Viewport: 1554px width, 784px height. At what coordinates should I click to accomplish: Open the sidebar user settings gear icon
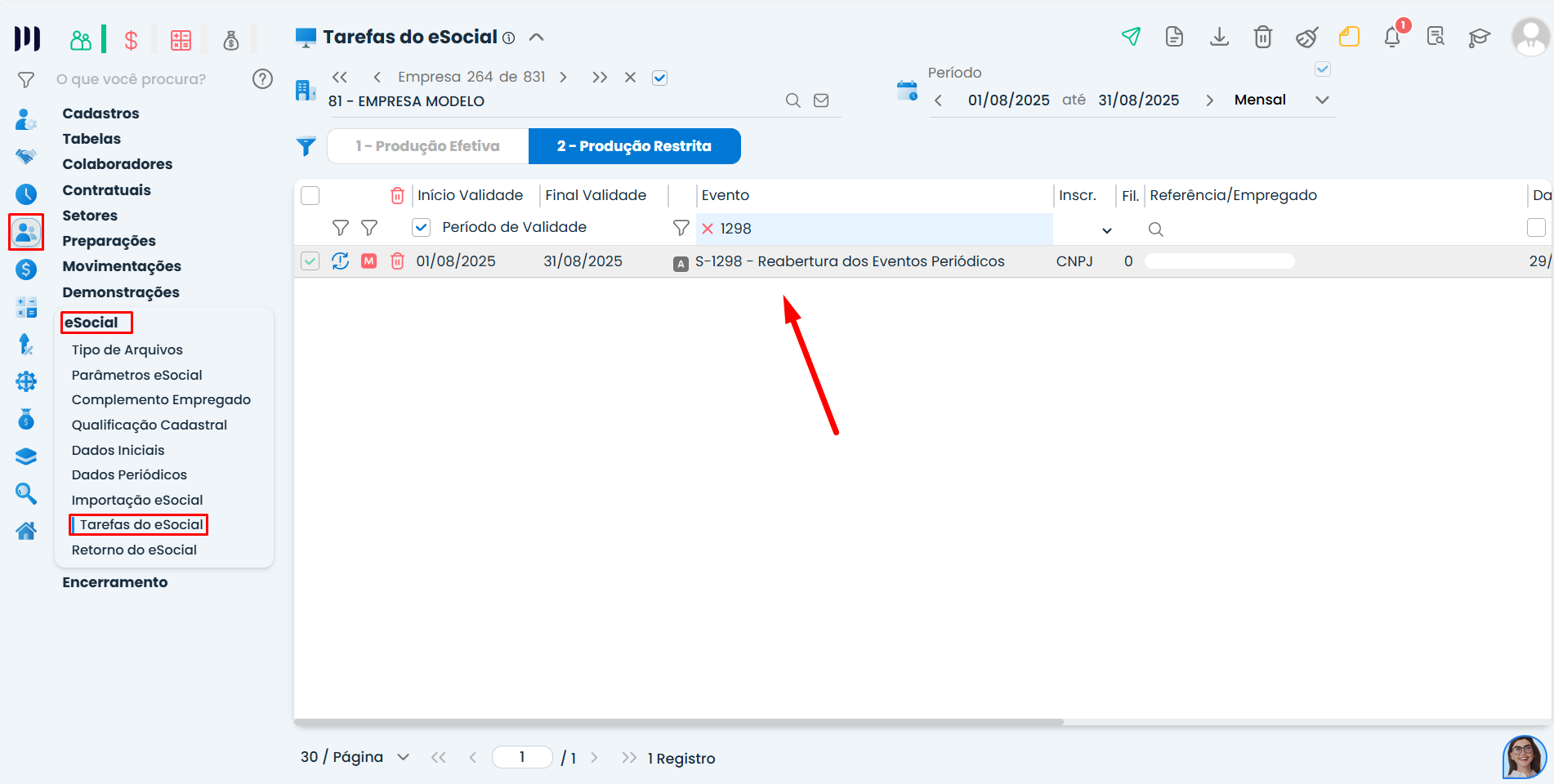26,120
